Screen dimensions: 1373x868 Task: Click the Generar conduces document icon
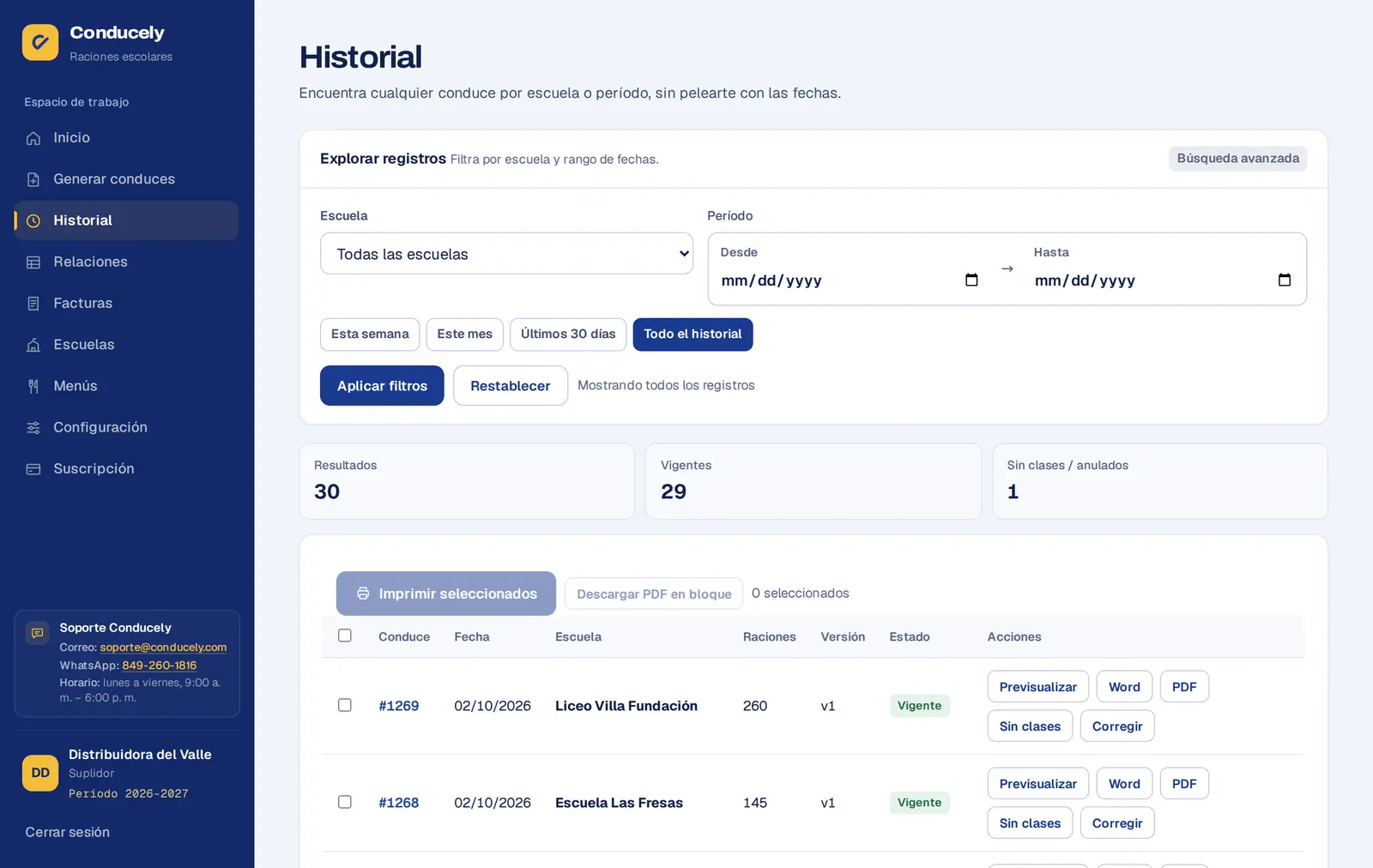tap(33, 179)
